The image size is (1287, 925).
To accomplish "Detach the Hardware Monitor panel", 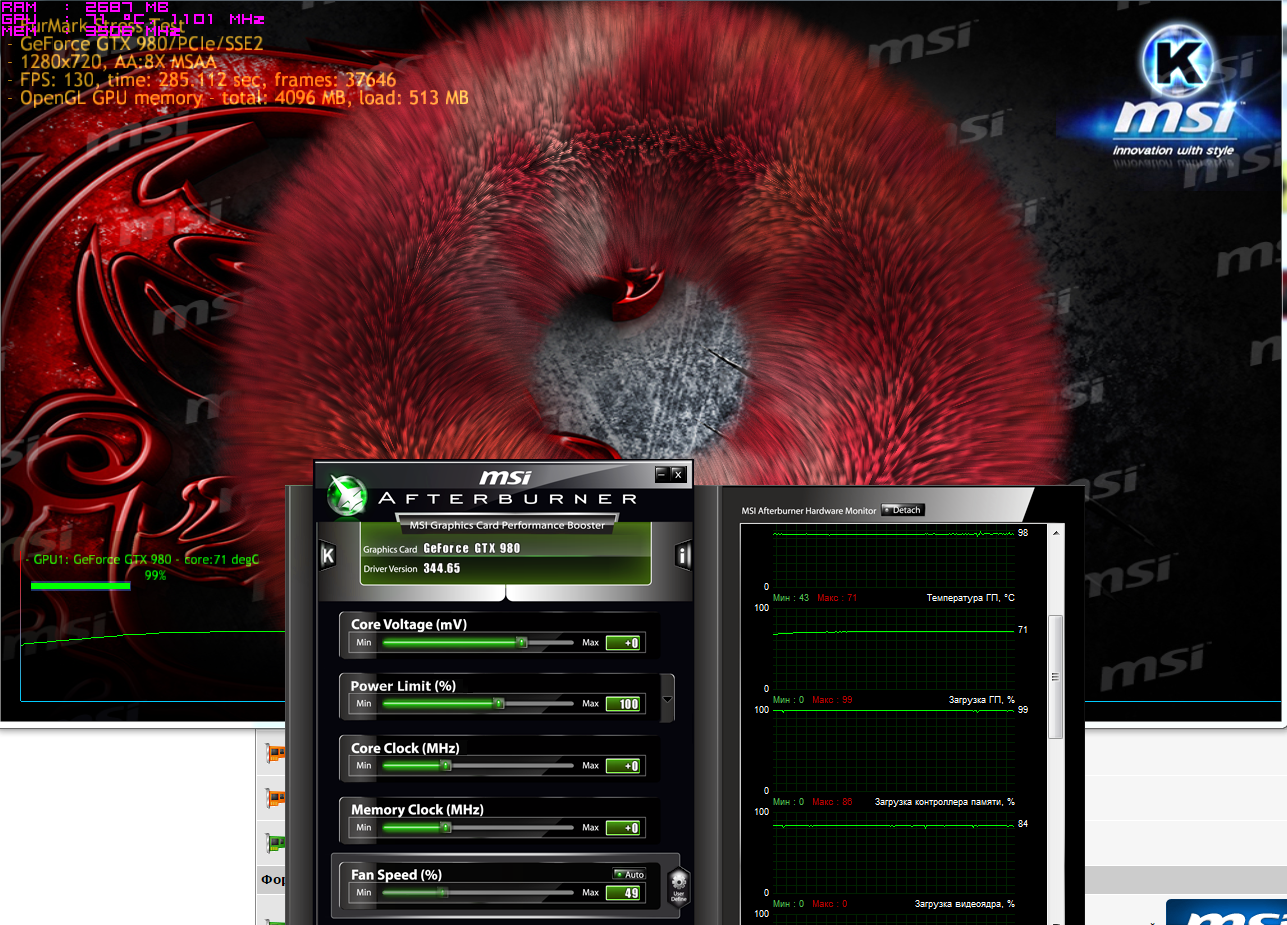I will pos(901,510).
